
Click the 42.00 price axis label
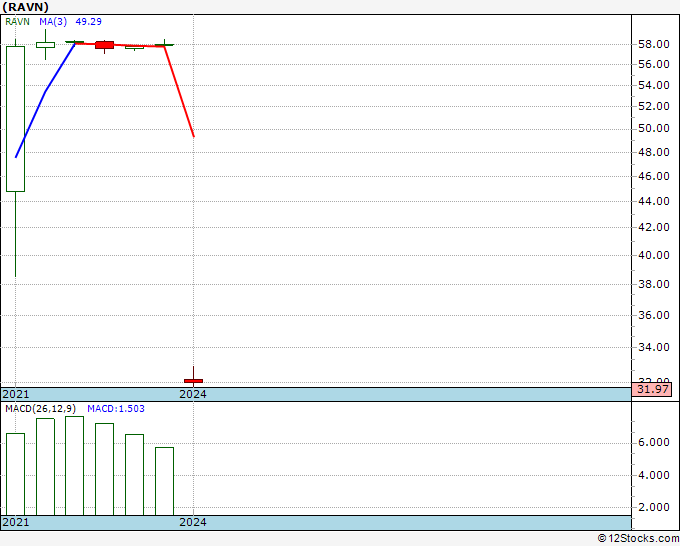coord(654,227)
